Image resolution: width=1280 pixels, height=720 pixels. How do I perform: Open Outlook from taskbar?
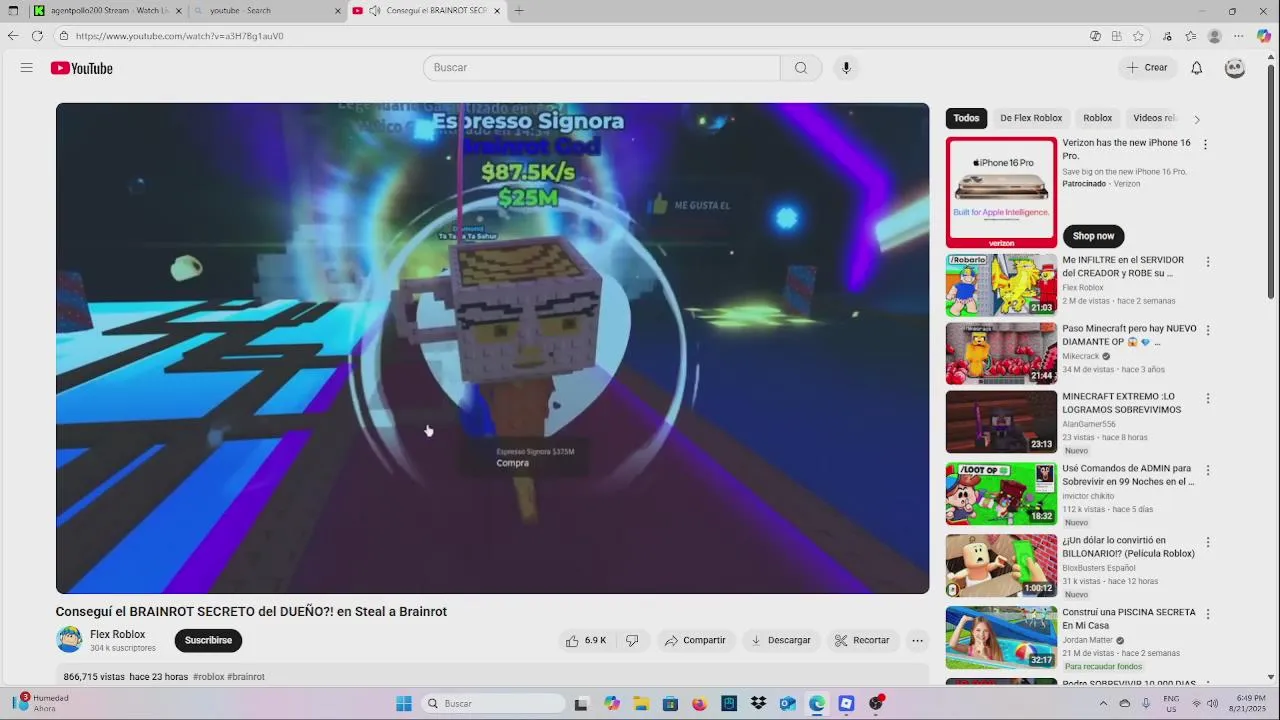(788, 704)
